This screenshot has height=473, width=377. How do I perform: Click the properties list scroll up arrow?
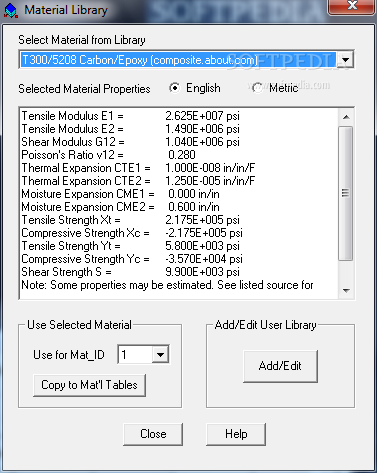tap(346, 117)
